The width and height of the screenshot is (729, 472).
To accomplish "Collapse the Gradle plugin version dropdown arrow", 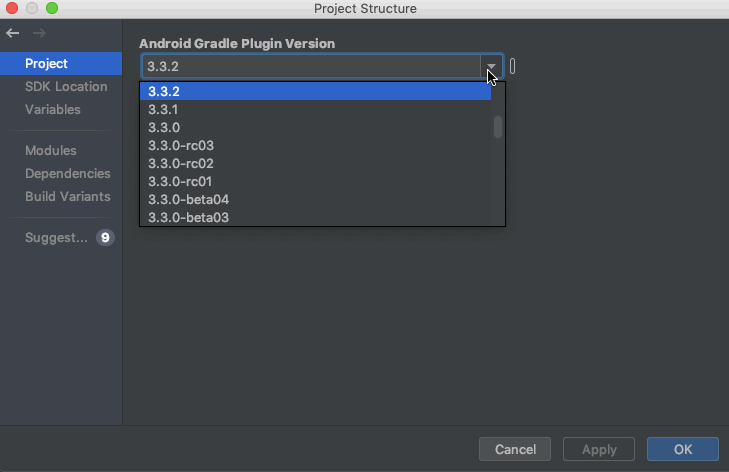I will coord(491,66).
